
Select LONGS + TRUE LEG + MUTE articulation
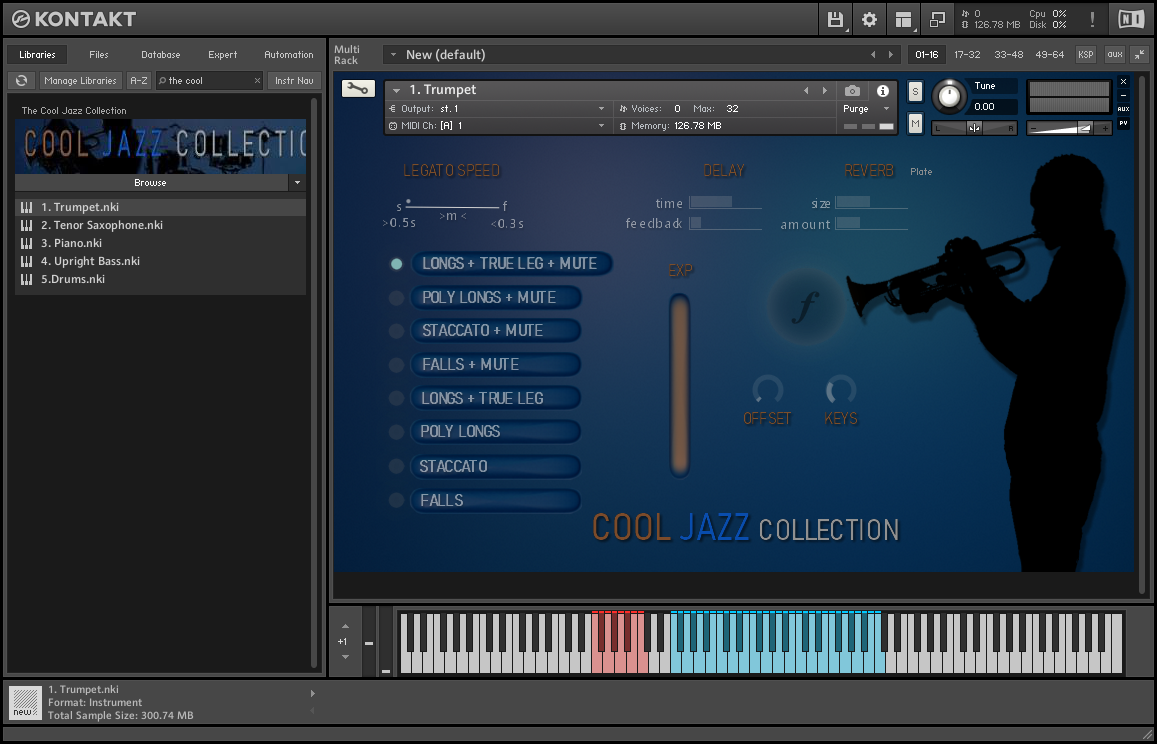[510, 264]
